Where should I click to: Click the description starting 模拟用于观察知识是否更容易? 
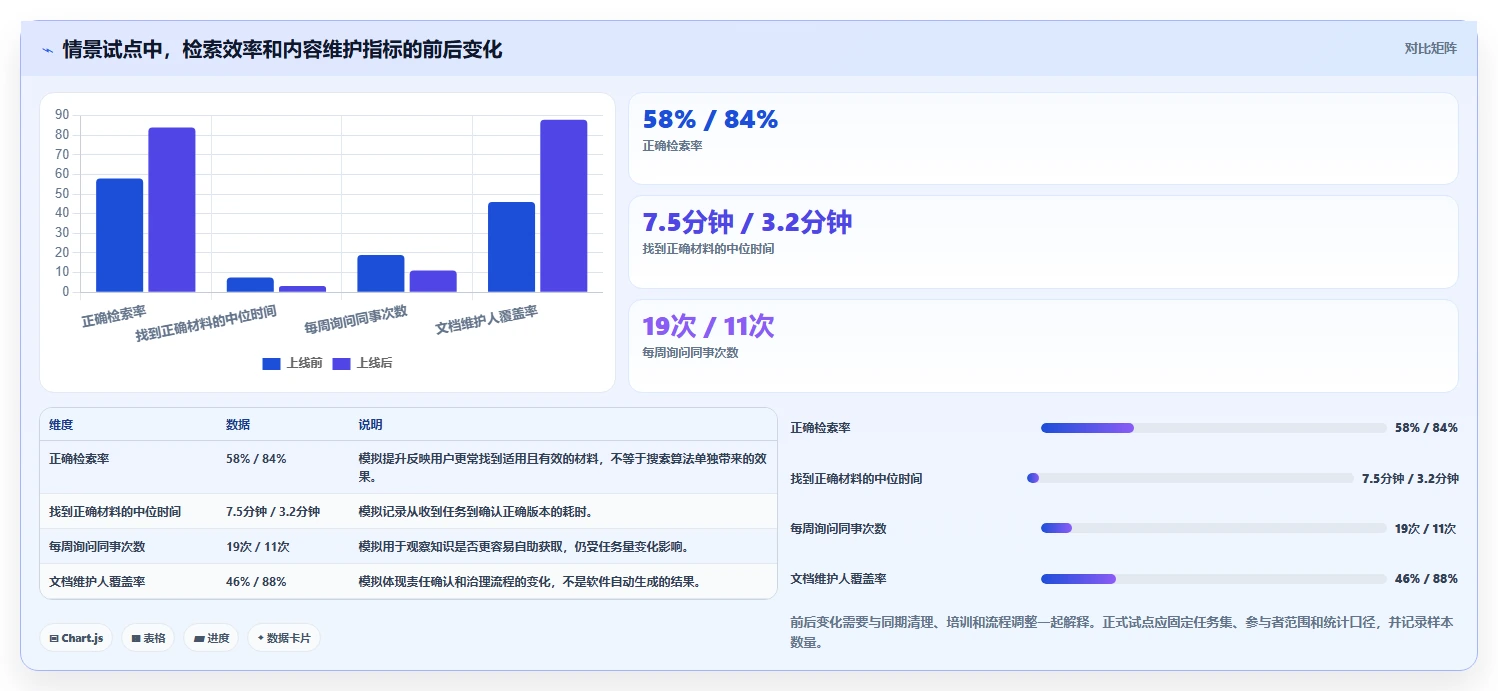click(524, 547)
